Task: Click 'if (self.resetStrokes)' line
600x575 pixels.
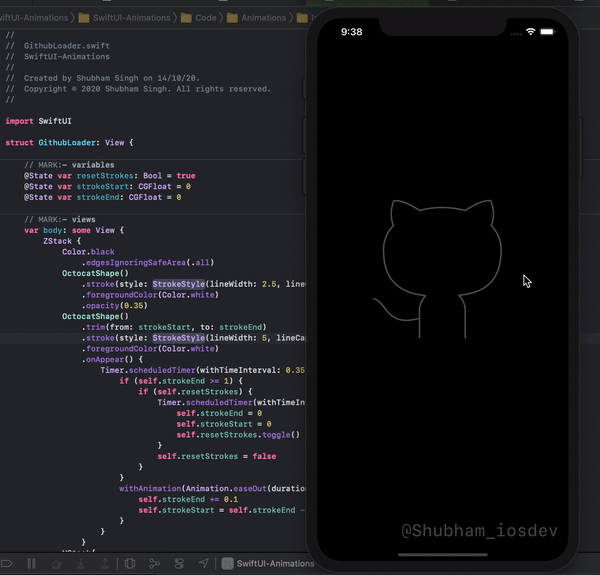Action: pos(195,391)
